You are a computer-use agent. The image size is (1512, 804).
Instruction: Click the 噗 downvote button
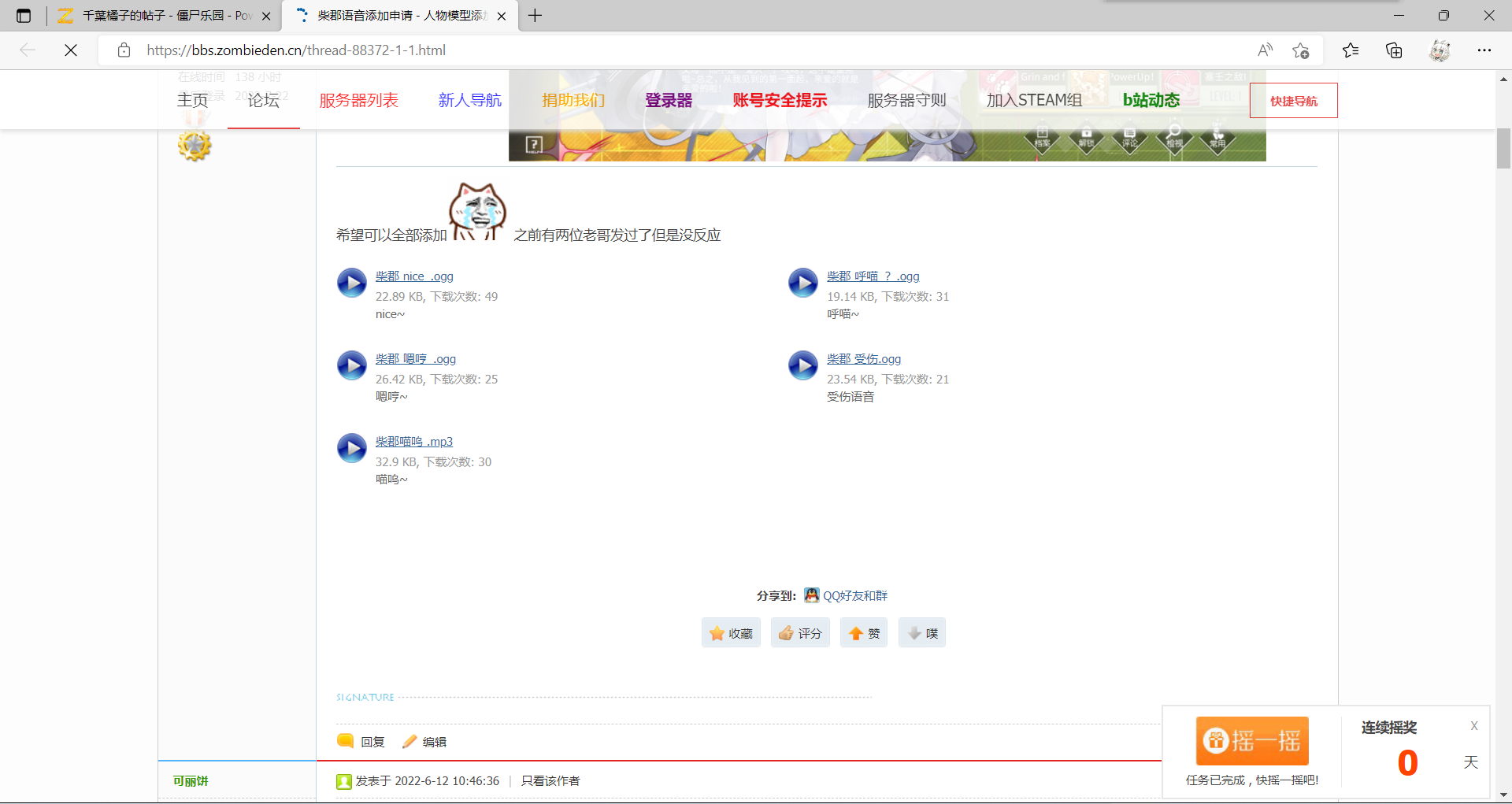pos(922,633)
